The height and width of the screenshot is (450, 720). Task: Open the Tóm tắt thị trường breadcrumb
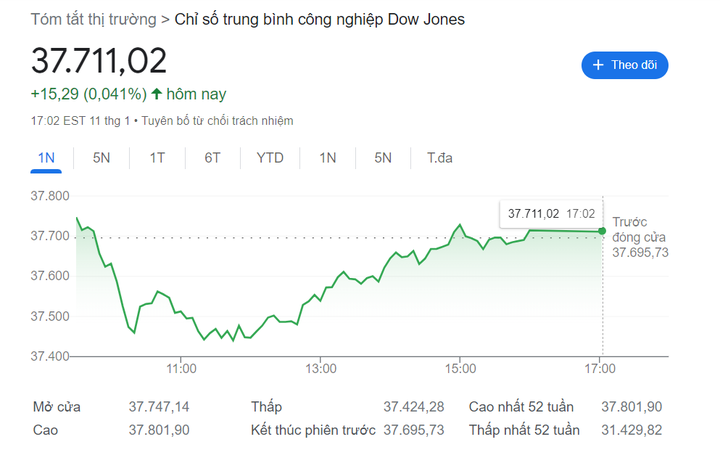[93, 19]
